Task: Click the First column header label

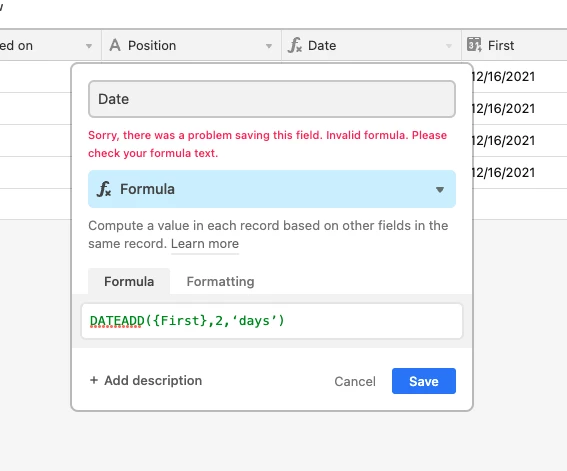Action: pyautogui.click(x=500, y=46)
